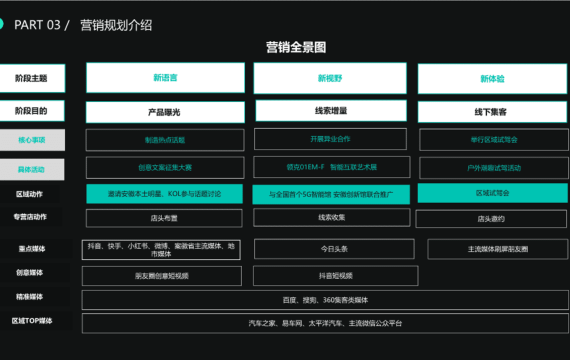Screen dimensions: 570x360
Task: Click the 抖音短视频 box
Action: pos(336,276)
